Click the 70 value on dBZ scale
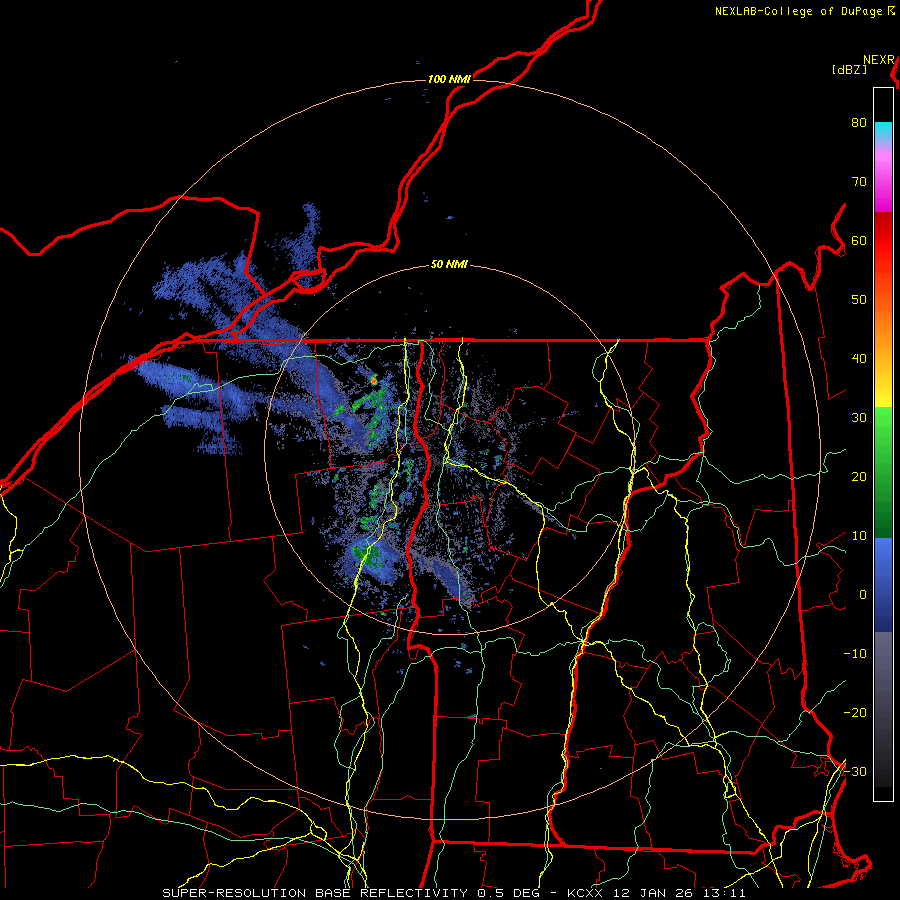 pyautogui.click(x=859, y=181)
